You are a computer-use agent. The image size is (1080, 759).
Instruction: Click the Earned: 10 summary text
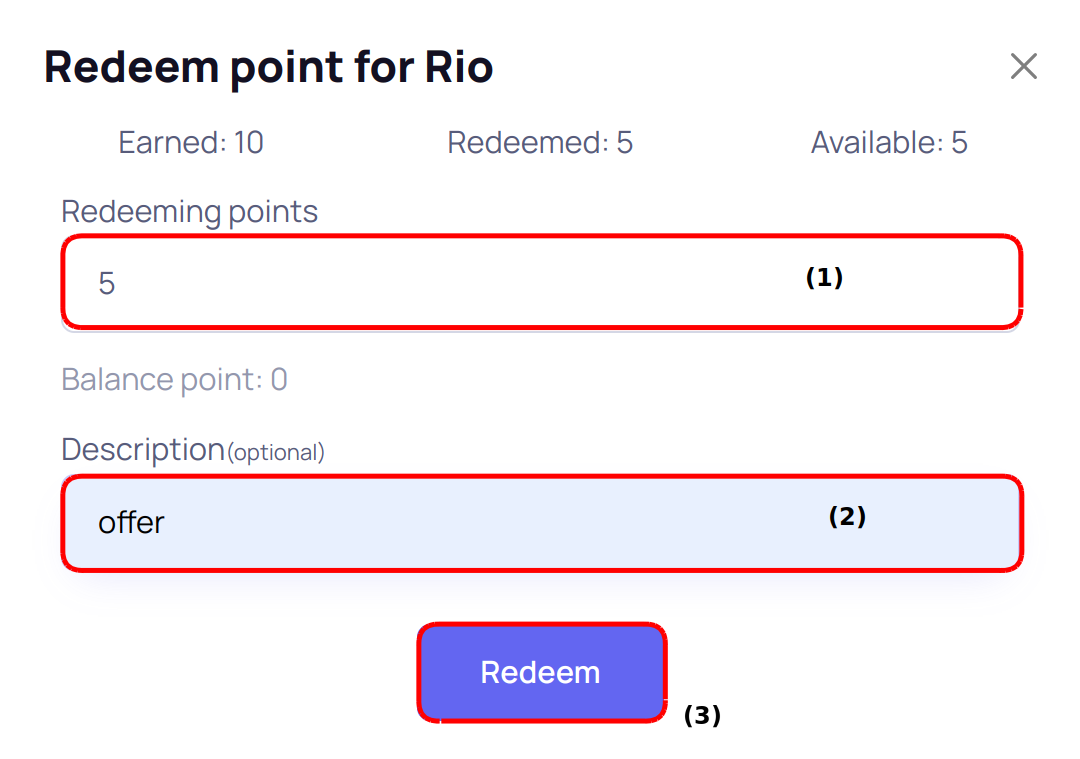(x=191, y=143)
